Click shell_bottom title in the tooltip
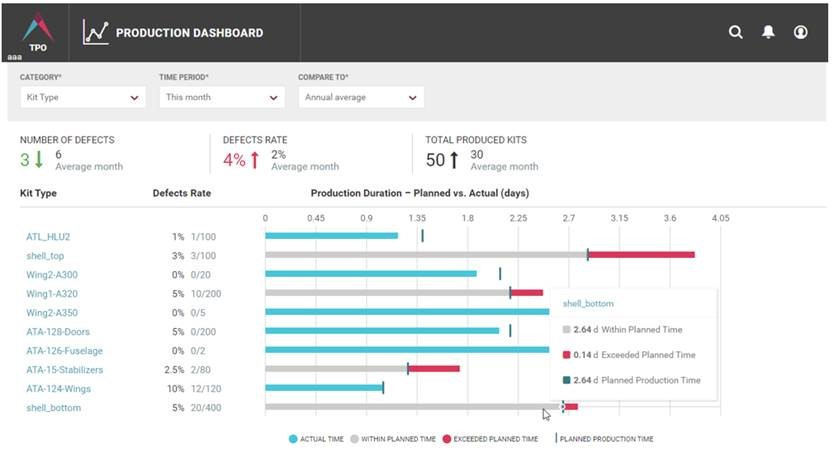The width and height of the screenshot is (834, 468). 588,304
